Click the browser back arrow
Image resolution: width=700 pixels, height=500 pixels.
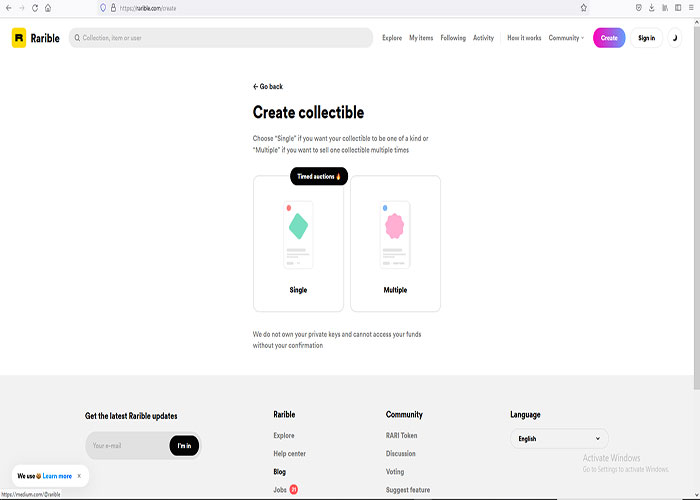pyautogui.click(x=8, y=7)
